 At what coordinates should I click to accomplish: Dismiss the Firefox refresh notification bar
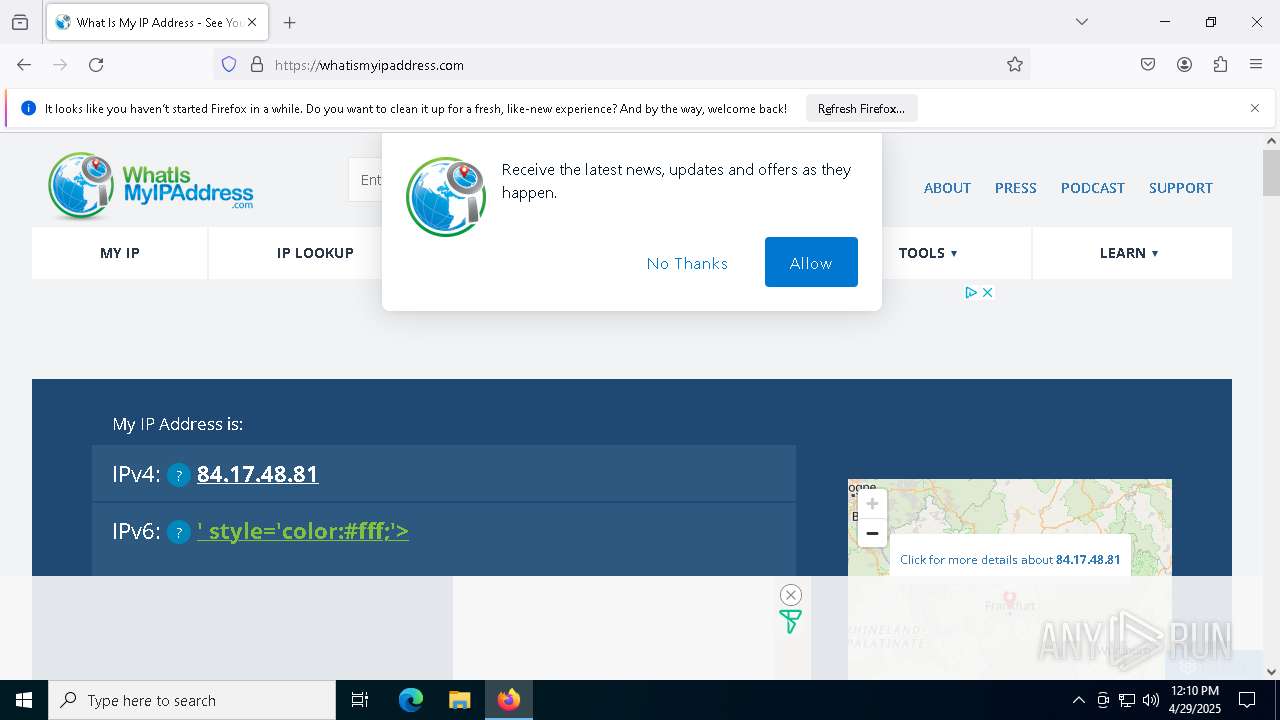1255,108
